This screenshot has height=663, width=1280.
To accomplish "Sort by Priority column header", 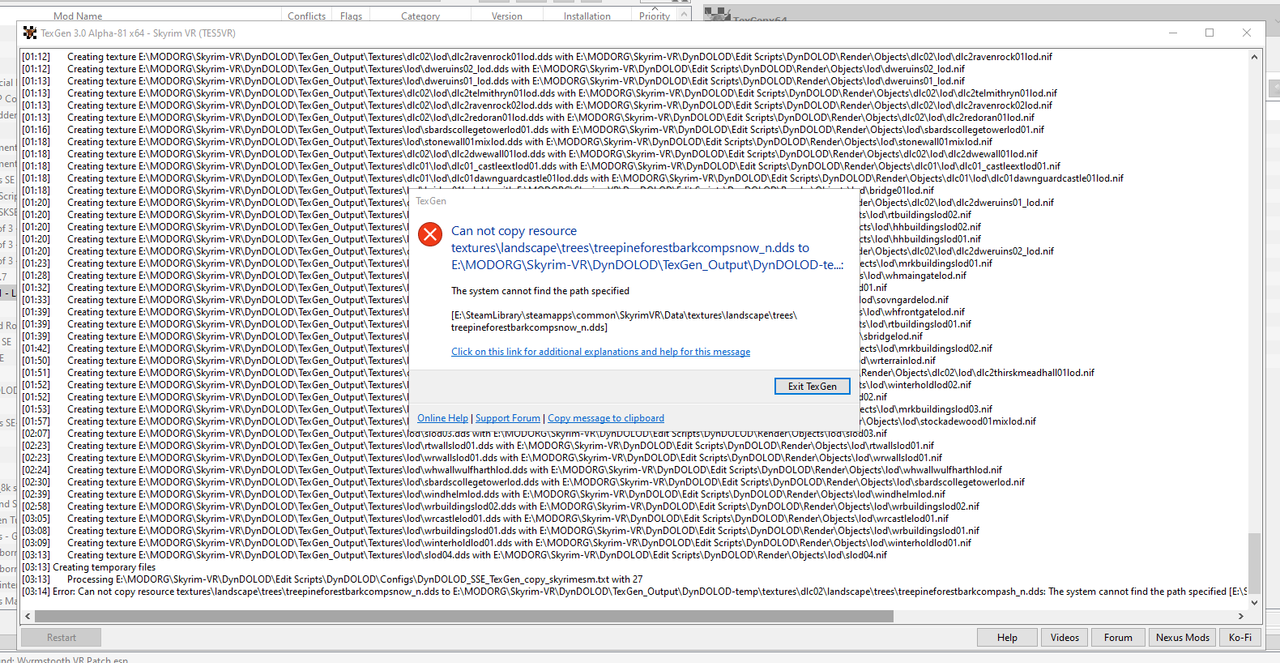I will coord(654,16).
